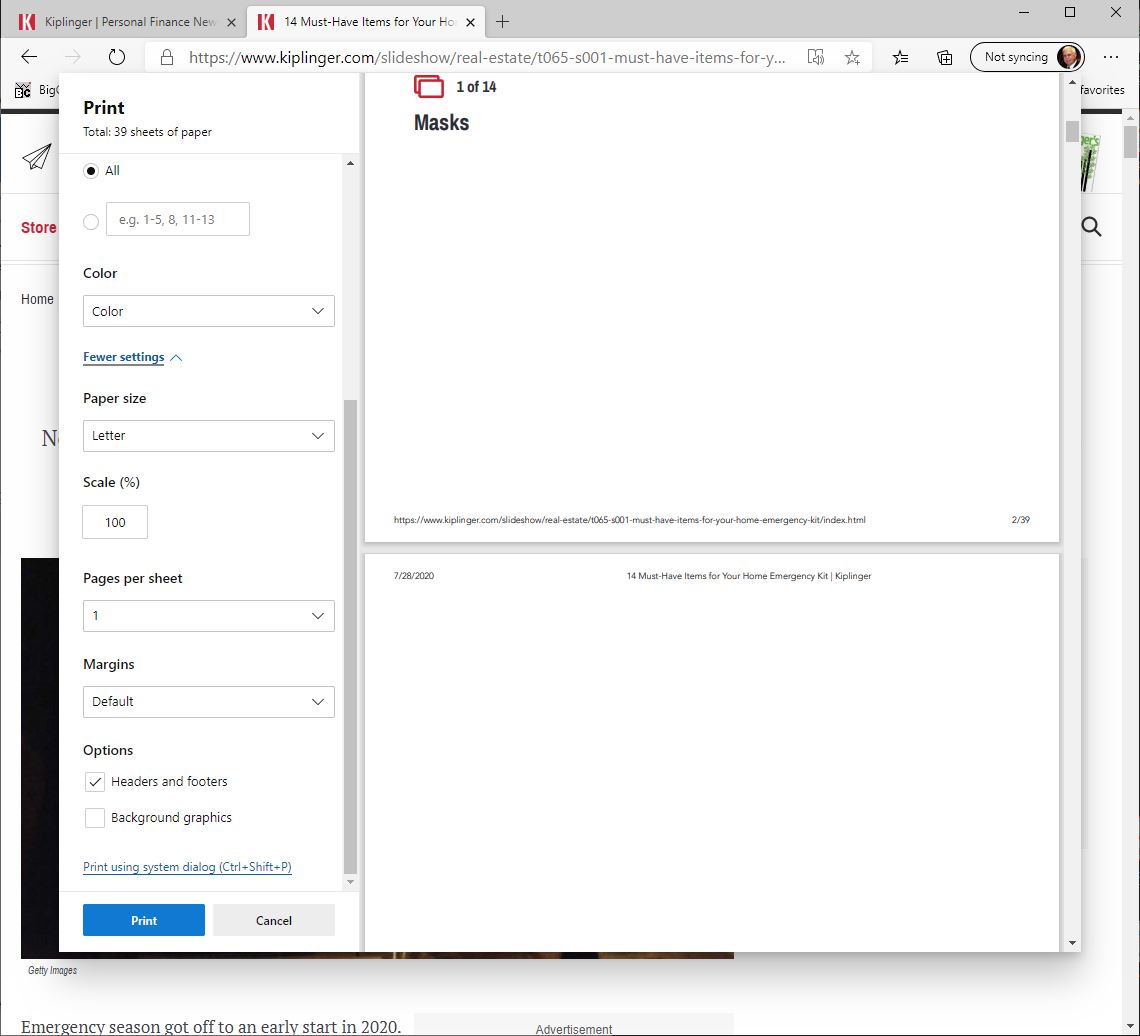The width and height of the screenshot is (1140, 1036).
Task: Click the paper plane newsletter icon on page
Action: click(36, 156)
